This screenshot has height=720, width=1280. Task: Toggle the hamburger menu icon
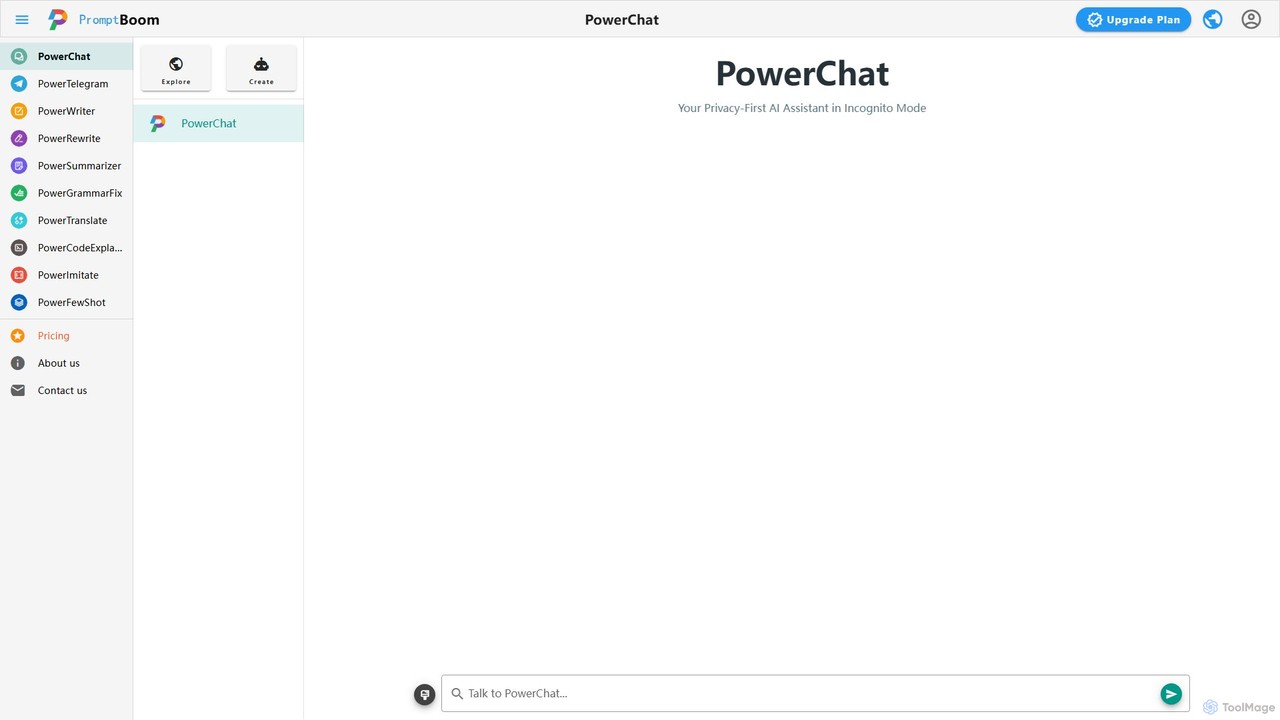pos(22,19)
